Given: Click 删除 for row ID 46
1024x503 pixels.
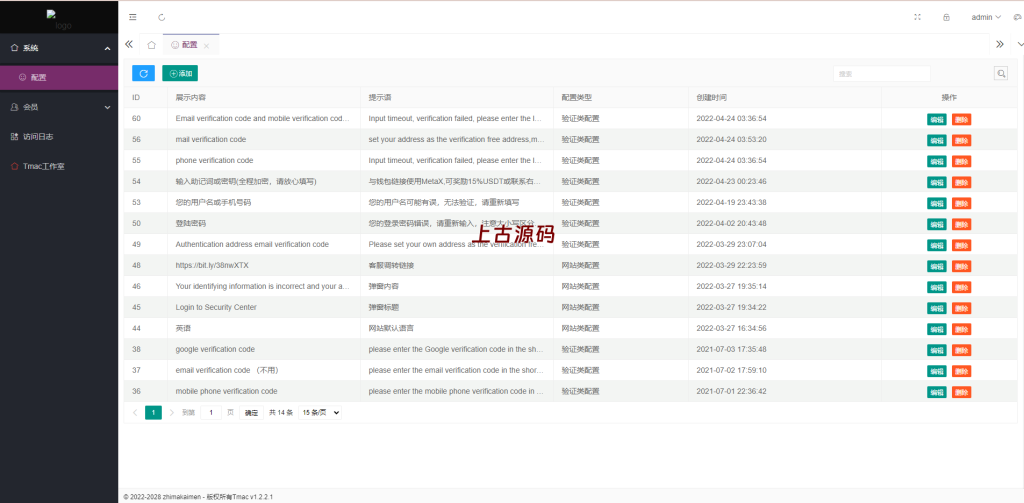Looking at the screenshot, I should [961, 287].
